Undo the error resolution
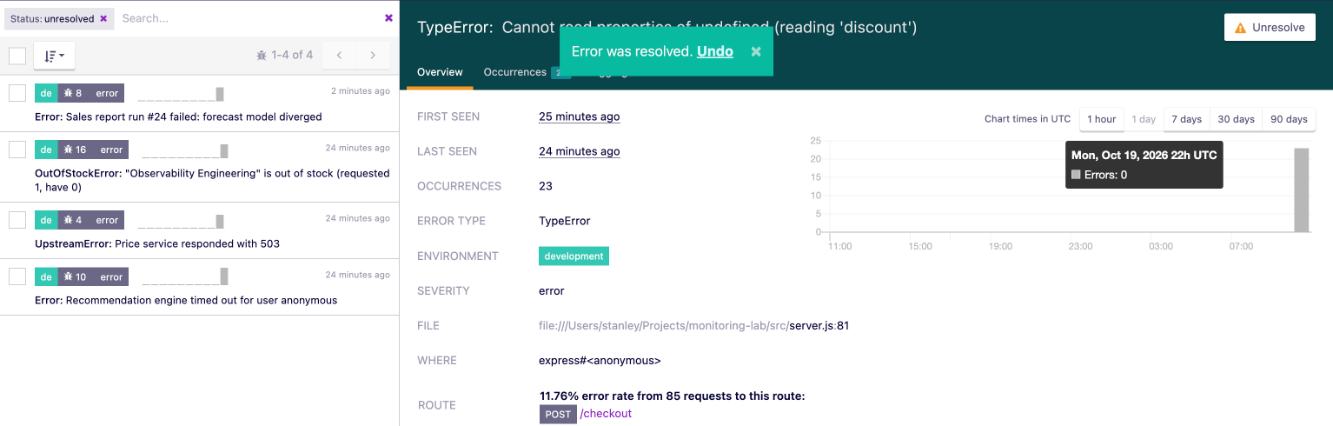The width and height of the screenshot is (1333, 426). click(x=715, y=51)
